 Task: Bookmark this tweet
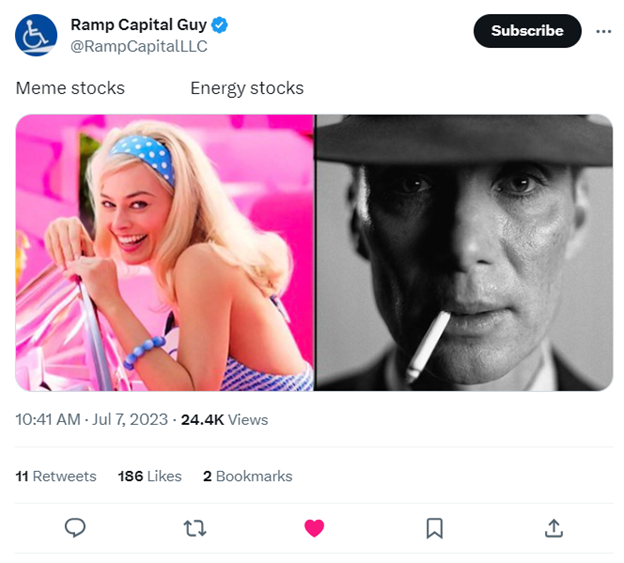point(434,527)
